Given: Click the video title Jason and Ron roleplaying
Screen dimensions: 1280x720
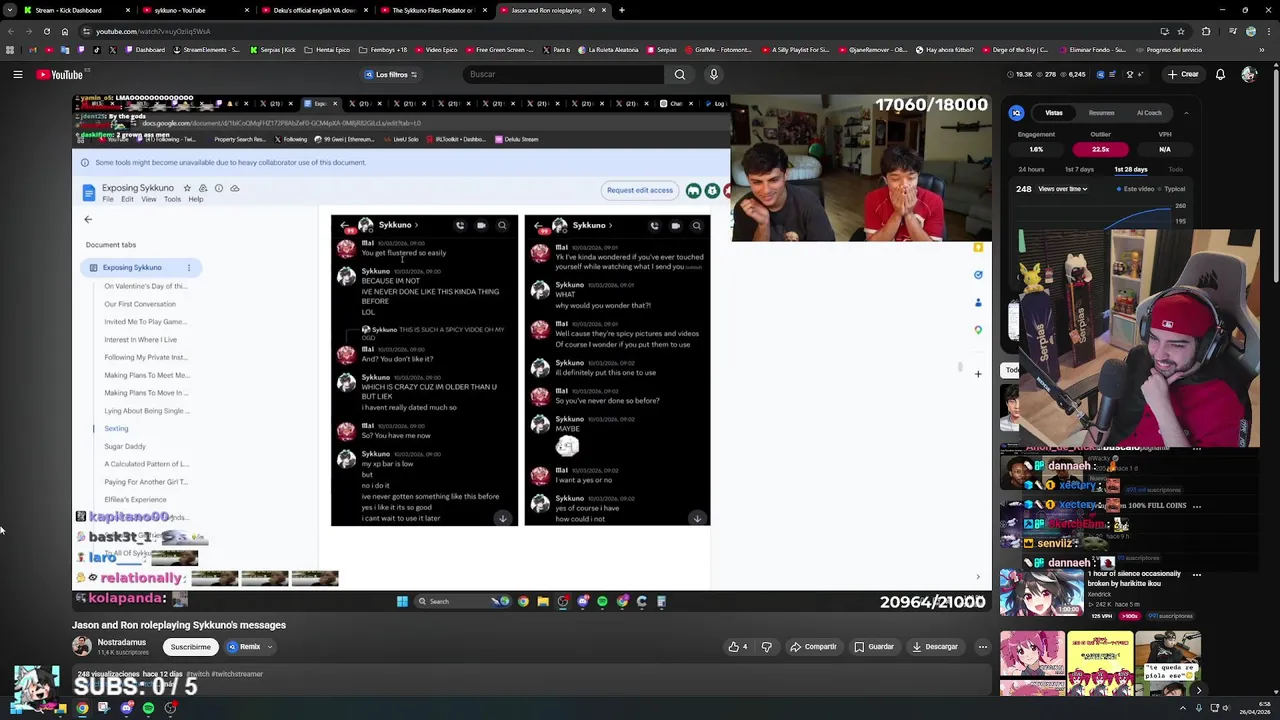Looking at the screenshot, I should point(179,625).
